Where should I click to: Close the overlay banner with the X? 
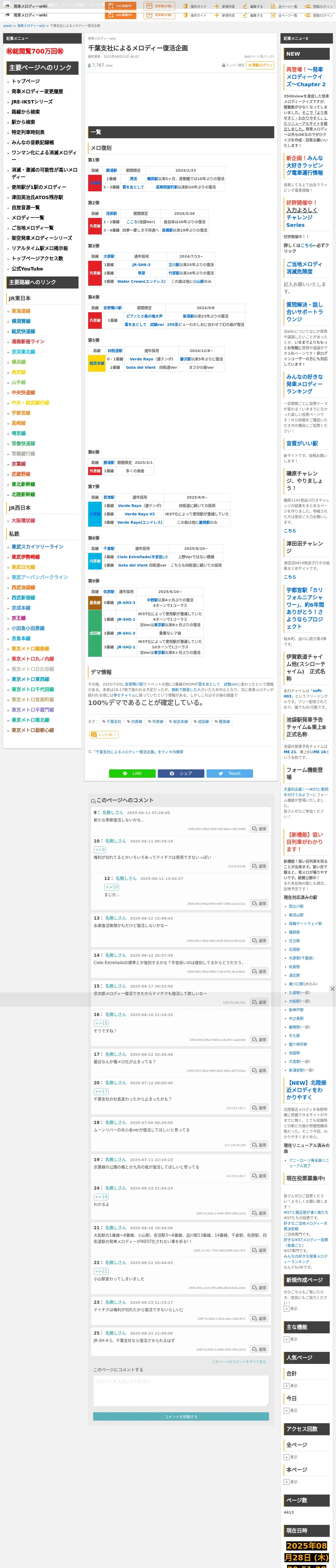pos(332,989)
